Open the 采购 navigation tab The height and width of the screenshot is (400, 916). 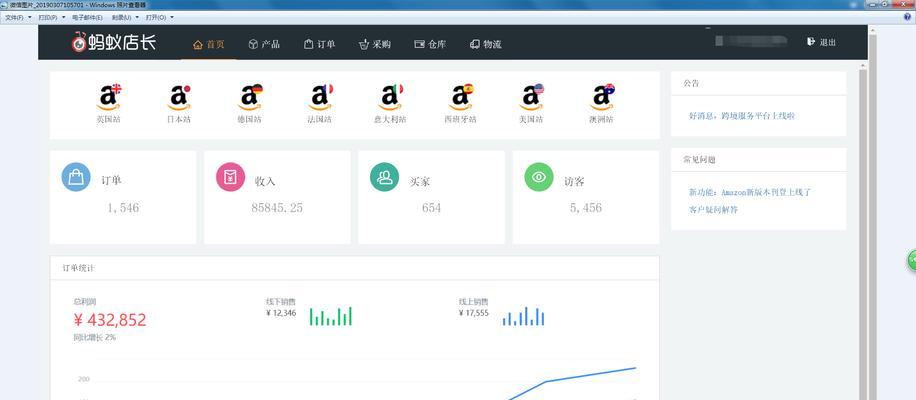pyautogui.click(x=375, y=44)
